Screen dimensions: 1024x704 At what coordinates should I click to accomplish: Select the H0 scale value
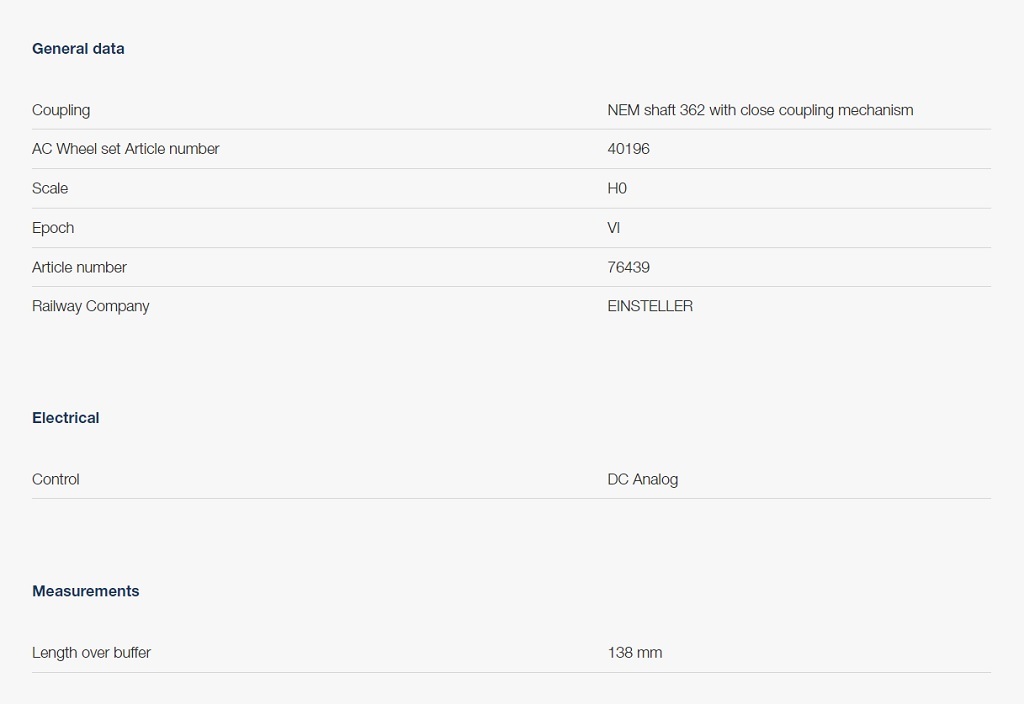pos(617,188)
